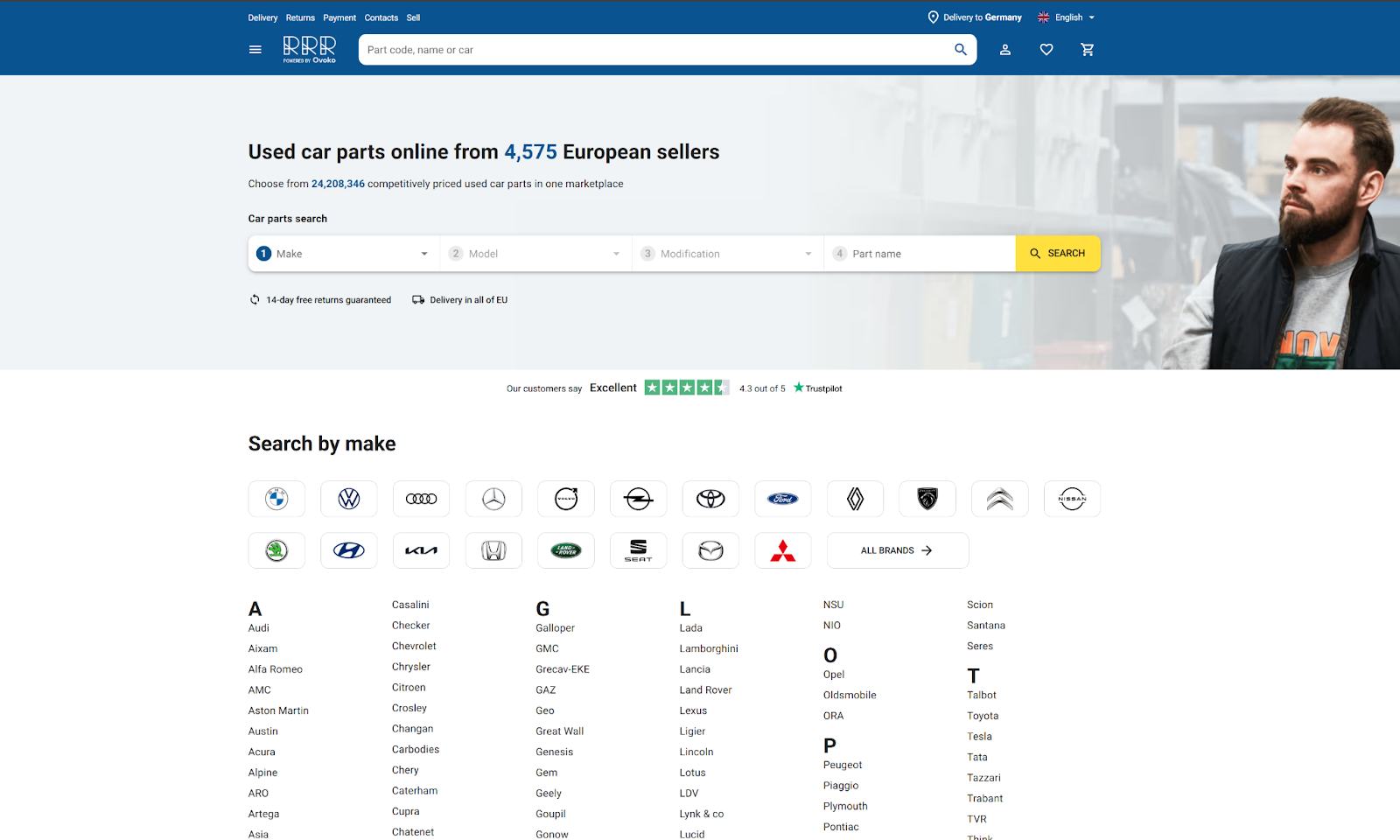The image size is (1400, 840).
Task: Open the Oldsmobile make link
Action: click(850, 696)
